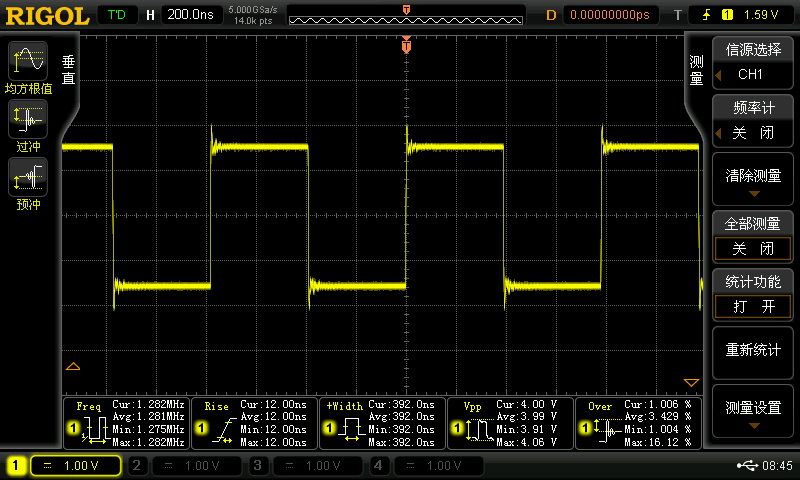The image size is (800, 480).
Task: Open the vertical (垂直) side tab
Action: (68, 68)
